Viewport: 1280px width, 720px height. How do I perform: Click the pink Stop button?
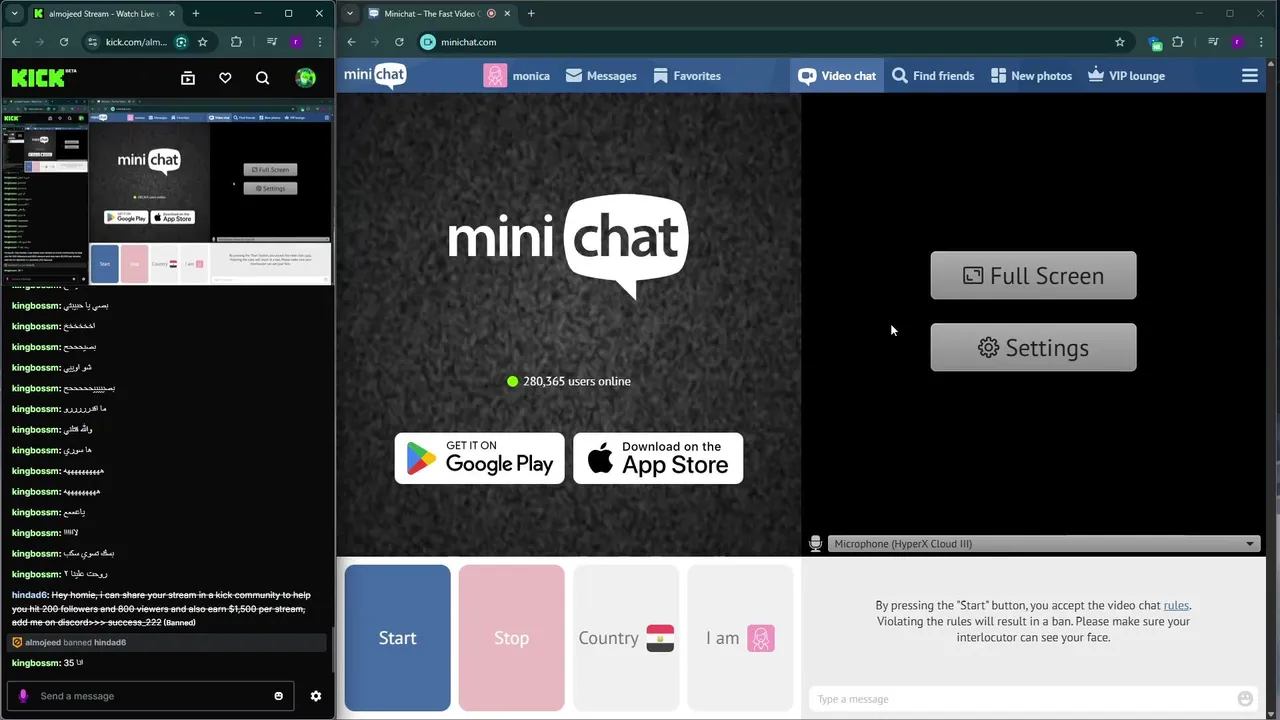coord(512,638)
